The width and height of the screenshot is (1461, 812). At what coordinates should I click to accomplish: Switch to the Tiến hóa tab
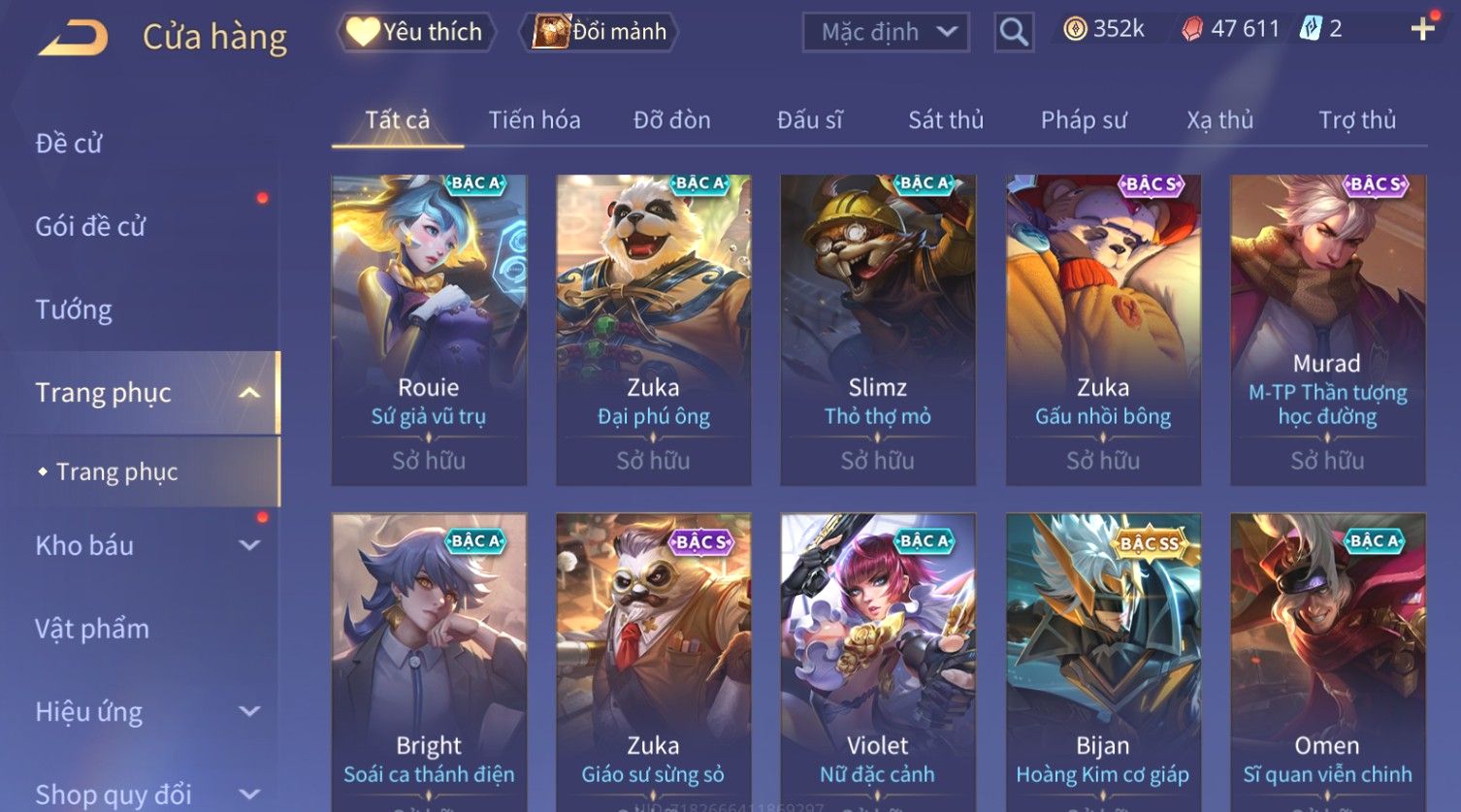coord(535,120)
